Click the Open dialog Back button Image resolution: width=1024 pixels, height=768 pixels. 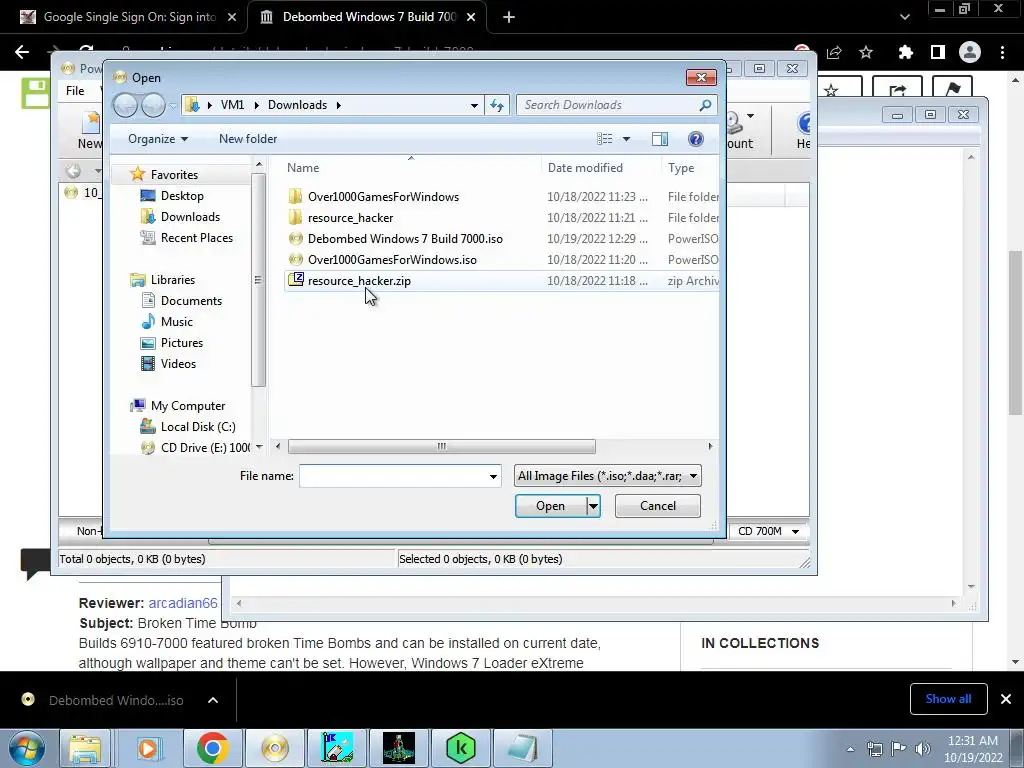[125, 105]
